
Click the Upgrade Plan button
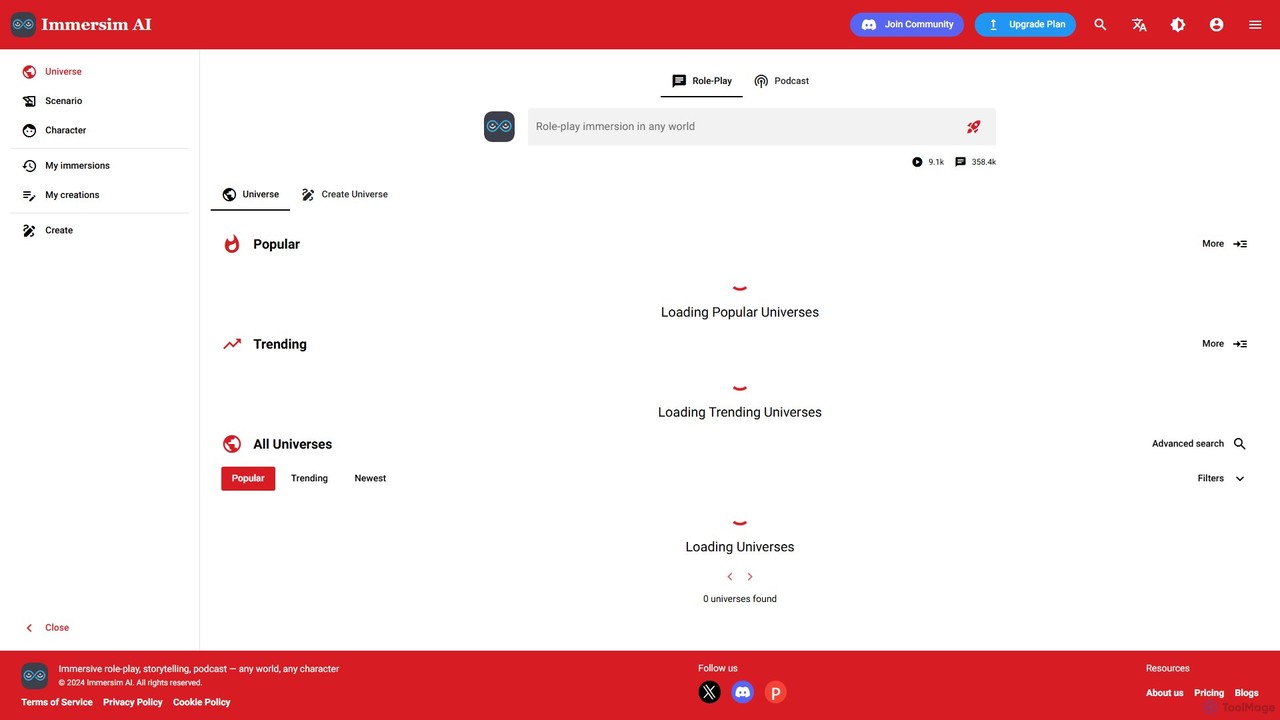(x=1025, y=24)
